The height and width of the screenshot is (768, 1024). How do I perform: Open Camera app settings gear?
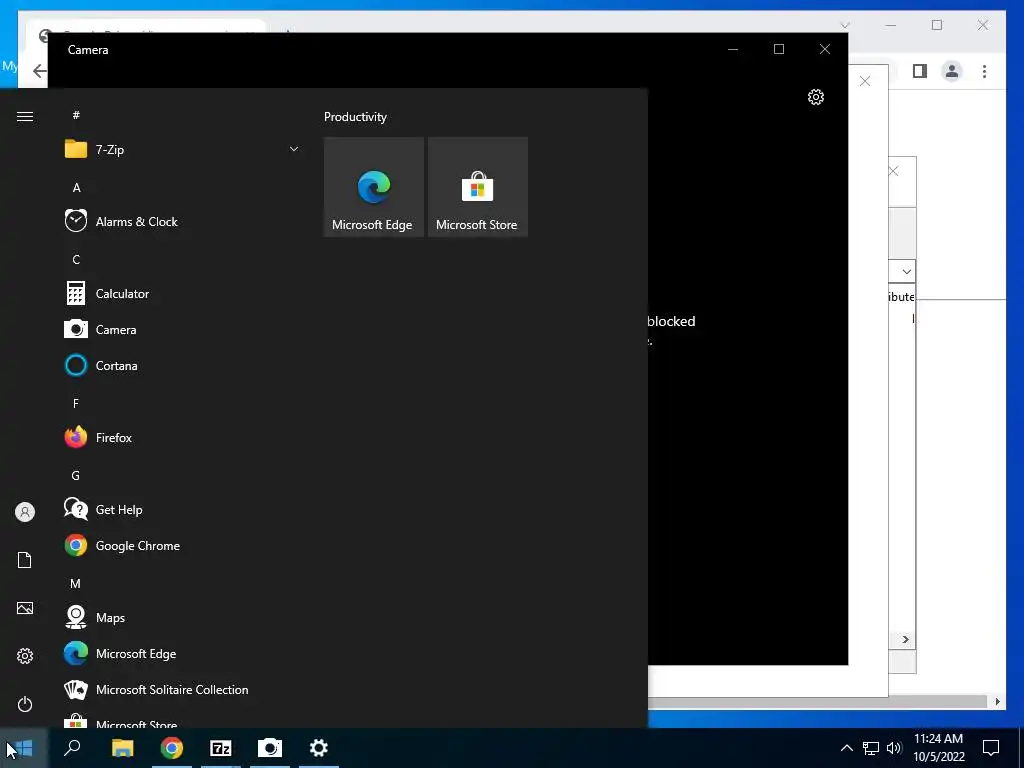(816, 97)
